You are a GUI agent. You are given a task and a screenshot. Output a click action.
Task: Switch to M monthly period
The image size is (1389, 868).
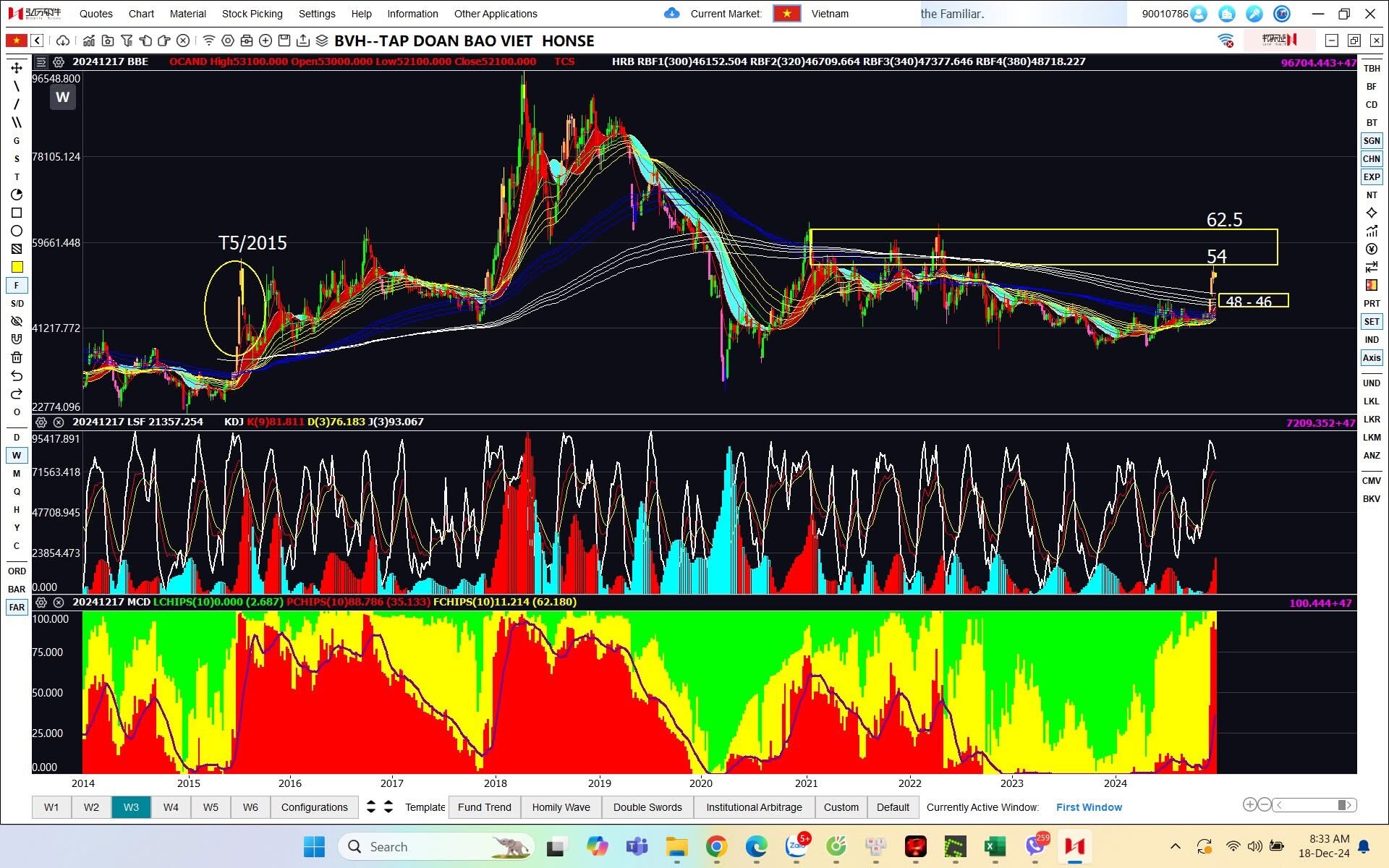(x=17, y=473)
